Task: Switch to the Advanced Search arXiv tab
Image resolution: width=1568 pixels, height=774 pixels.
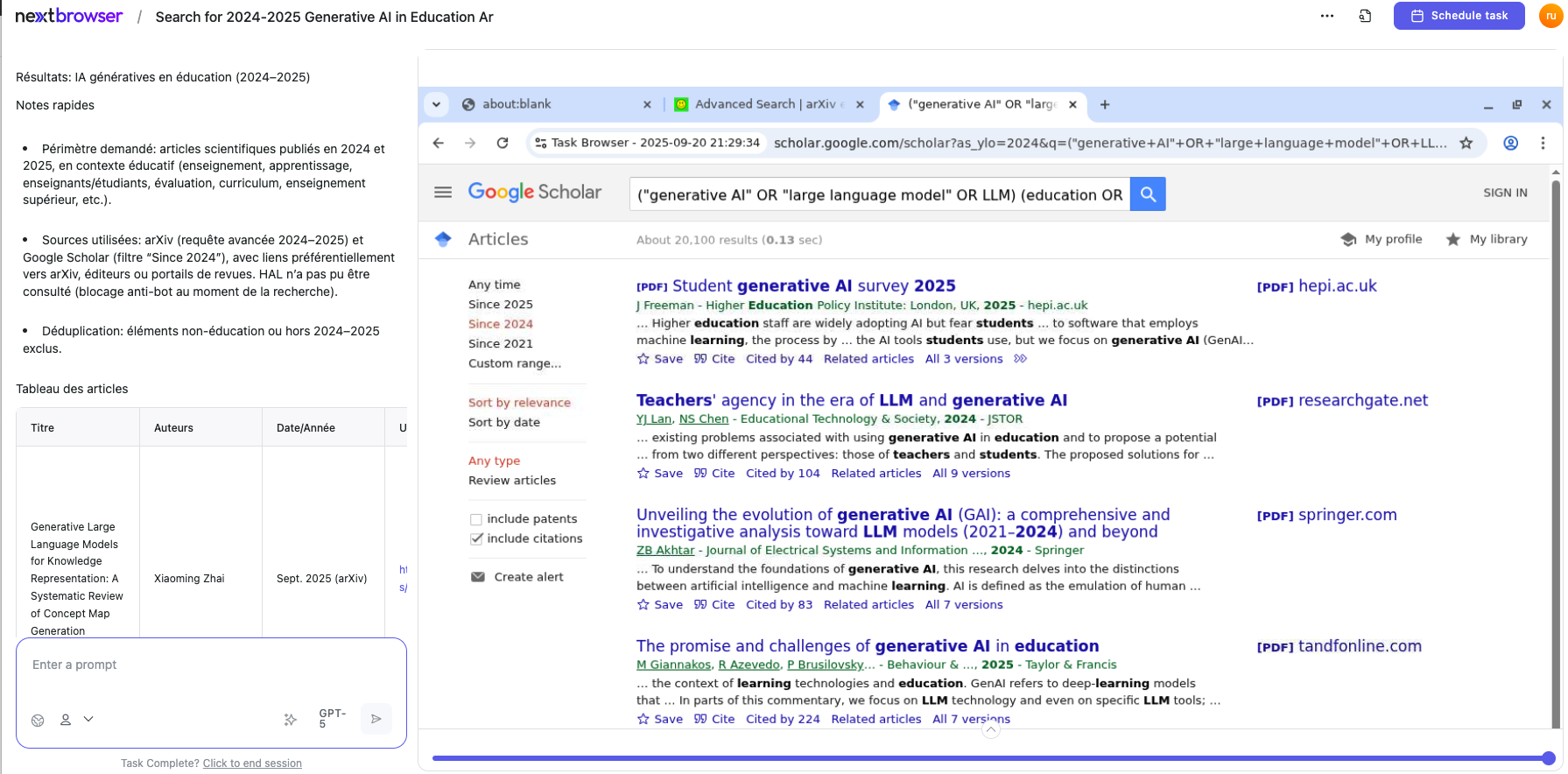Action: point(758,104)
